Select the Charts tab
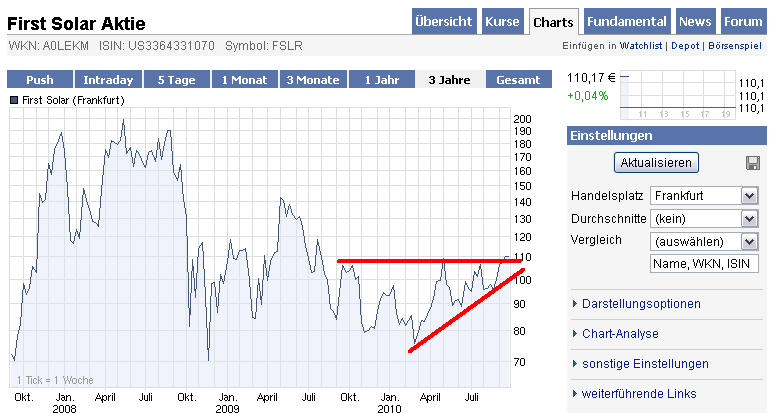 pos(553,22)
